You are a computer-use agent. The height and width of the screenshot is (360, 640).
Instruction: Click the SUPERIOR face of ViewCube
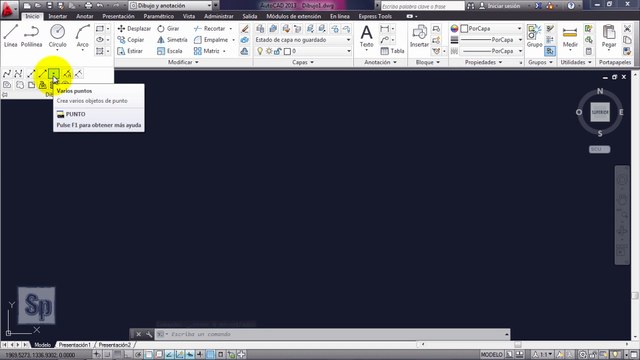point(600,112)
